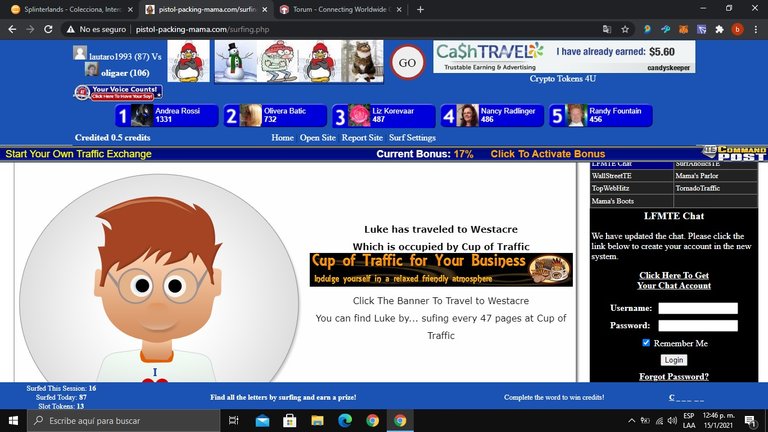Screen dimensions: 768x432
Task: Click To Activate Bonus link
Action: 548,154
